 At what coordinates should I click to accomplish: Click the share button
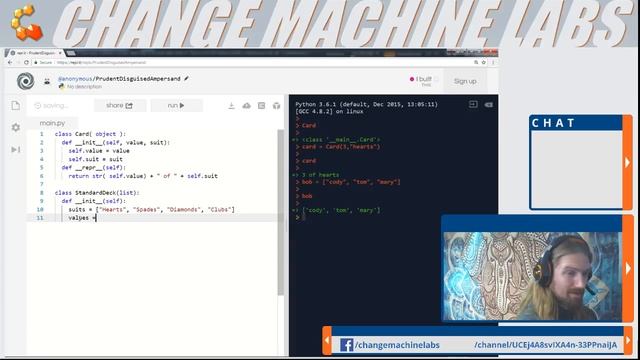click(x=120, y=105)
